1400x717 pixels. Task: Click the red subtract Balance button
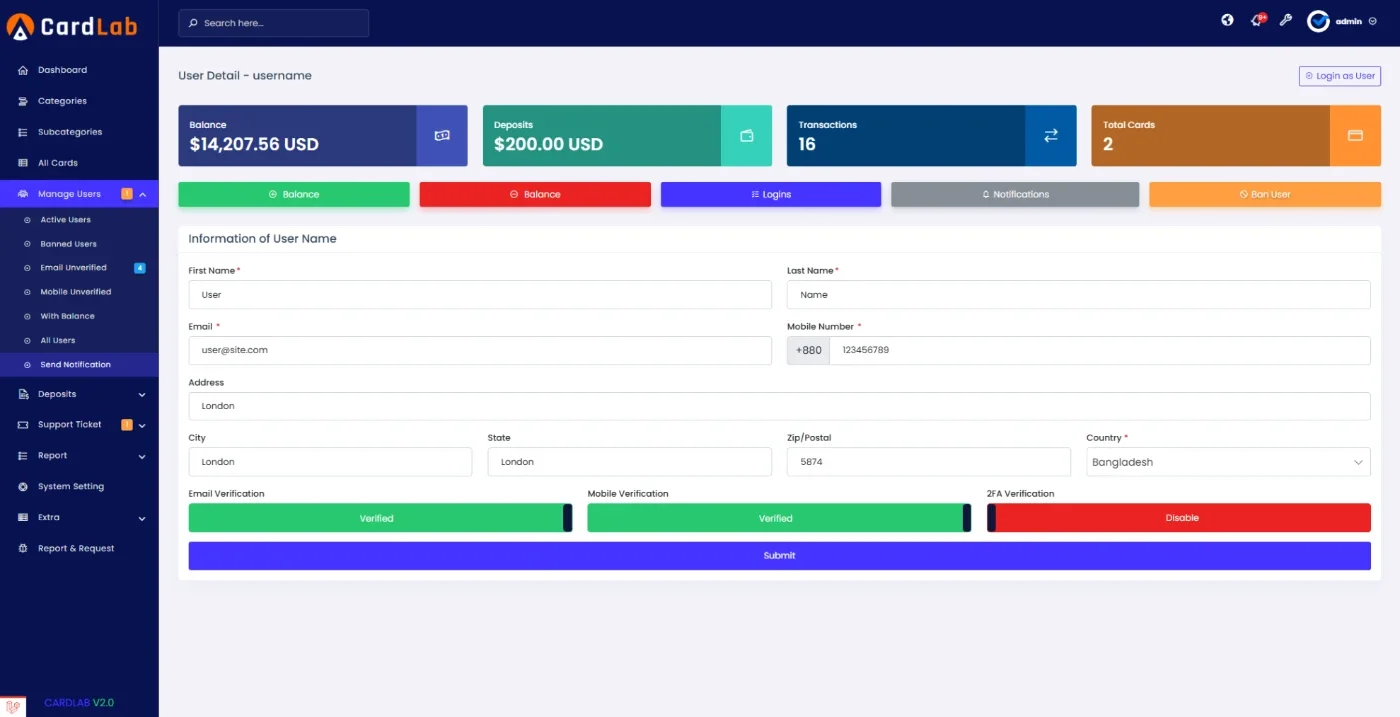[x=535, y=194]
